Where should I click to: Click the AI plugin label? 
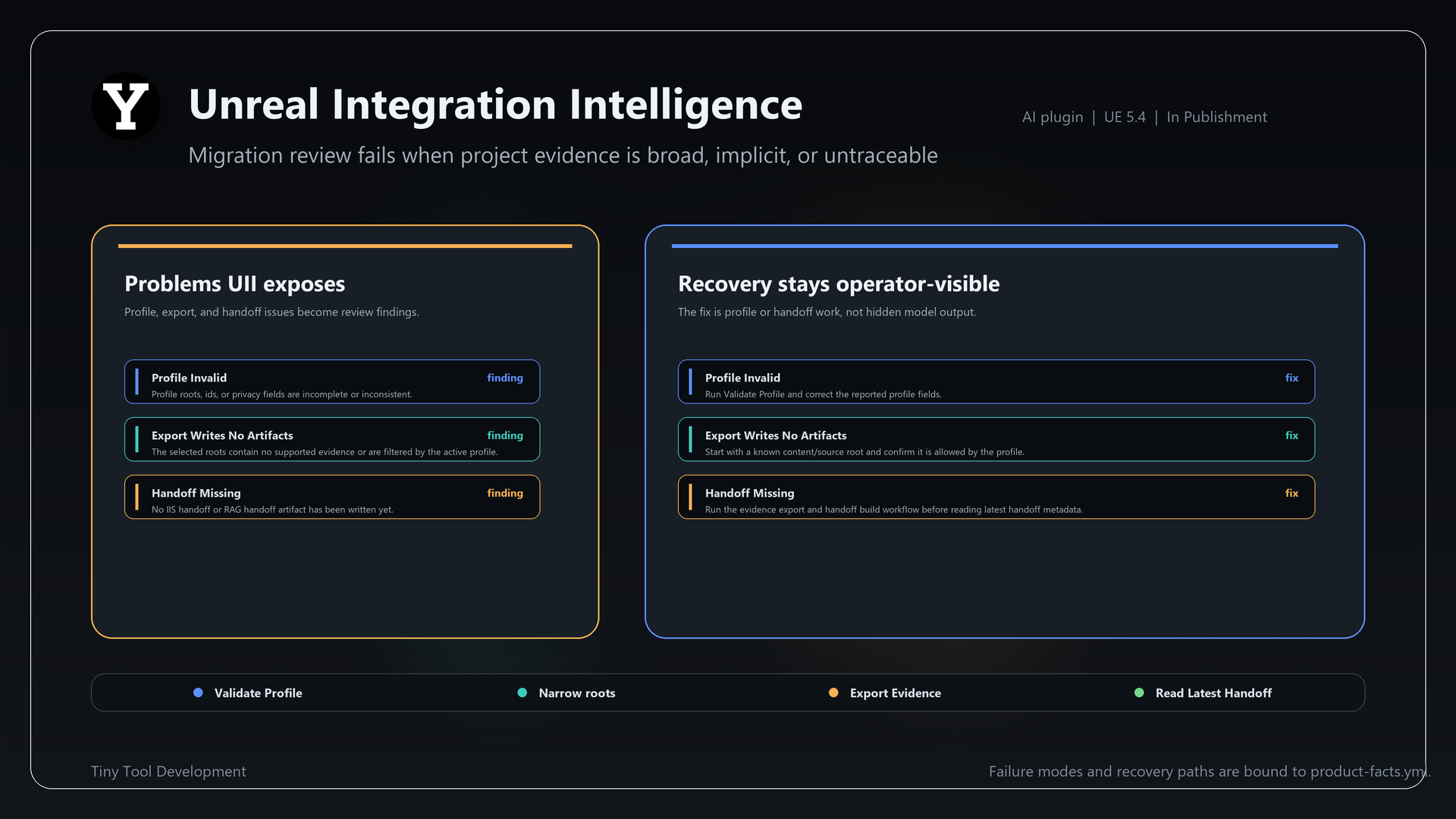[1053, 117]
